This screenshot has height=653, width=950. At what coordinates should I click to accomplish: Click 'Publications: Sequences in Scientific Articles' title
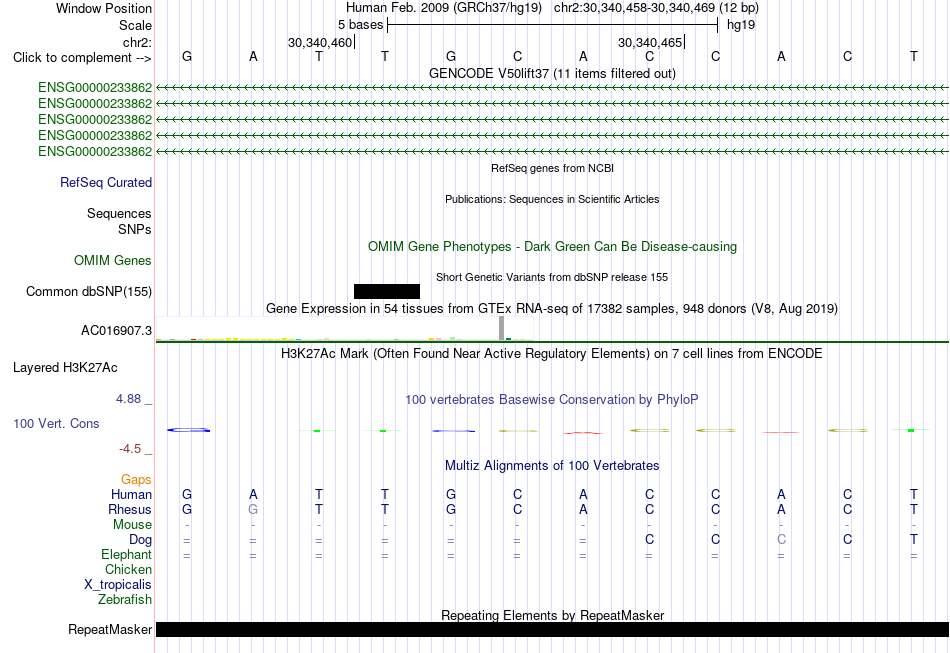[552, 199]
